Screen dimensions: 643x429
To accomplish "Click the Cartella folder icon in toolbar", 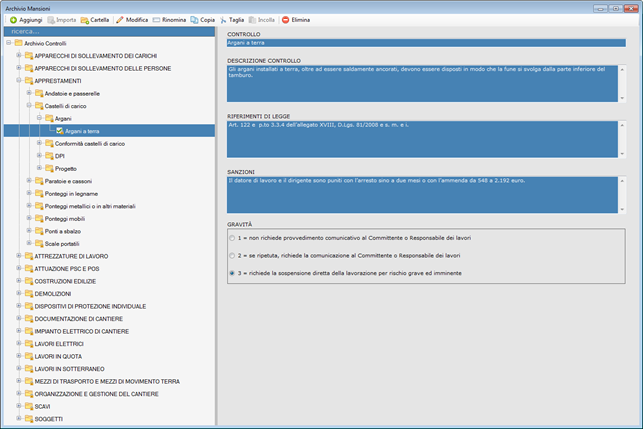I will click(86, 19).
